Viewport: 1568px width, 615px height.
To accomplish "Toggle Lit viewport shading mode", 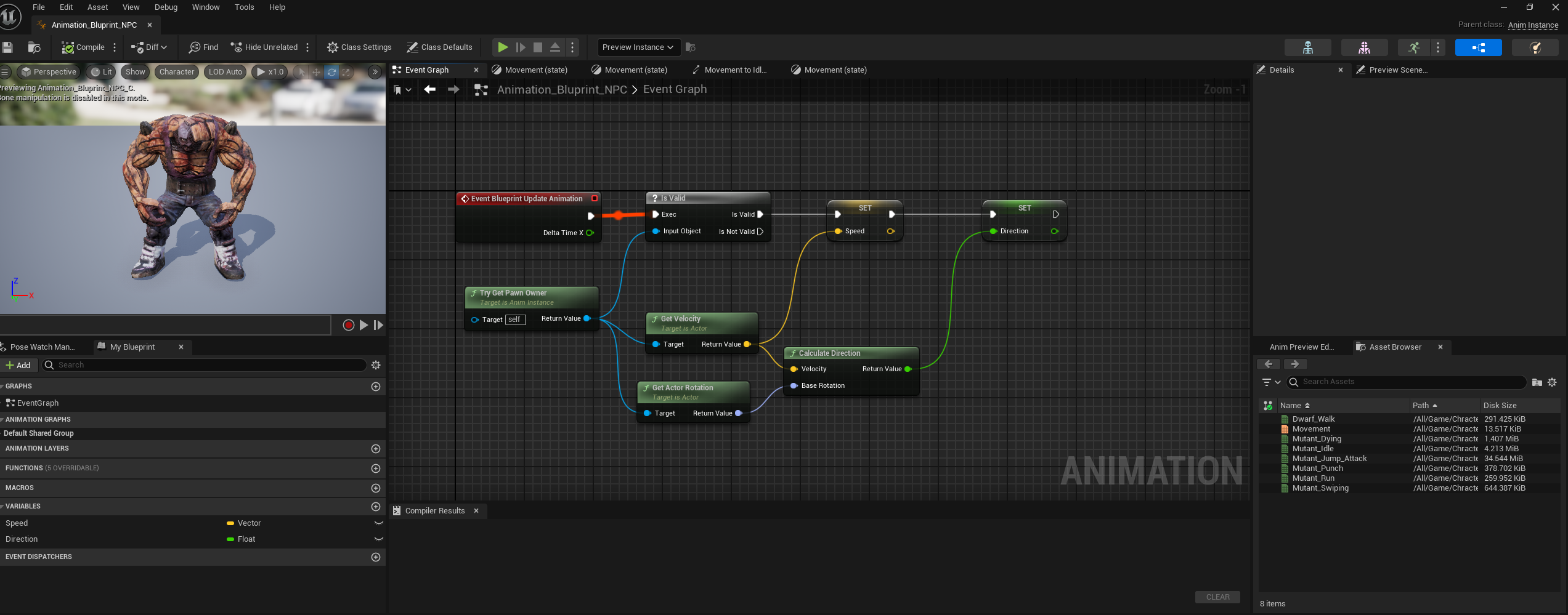I will pos(100,71).
